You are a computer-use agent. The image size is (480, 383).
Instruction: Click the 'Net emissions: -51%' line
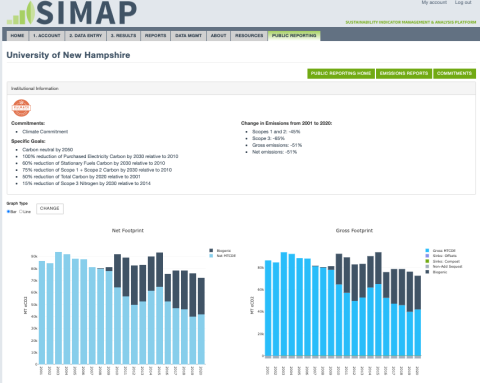pos(274,152)
